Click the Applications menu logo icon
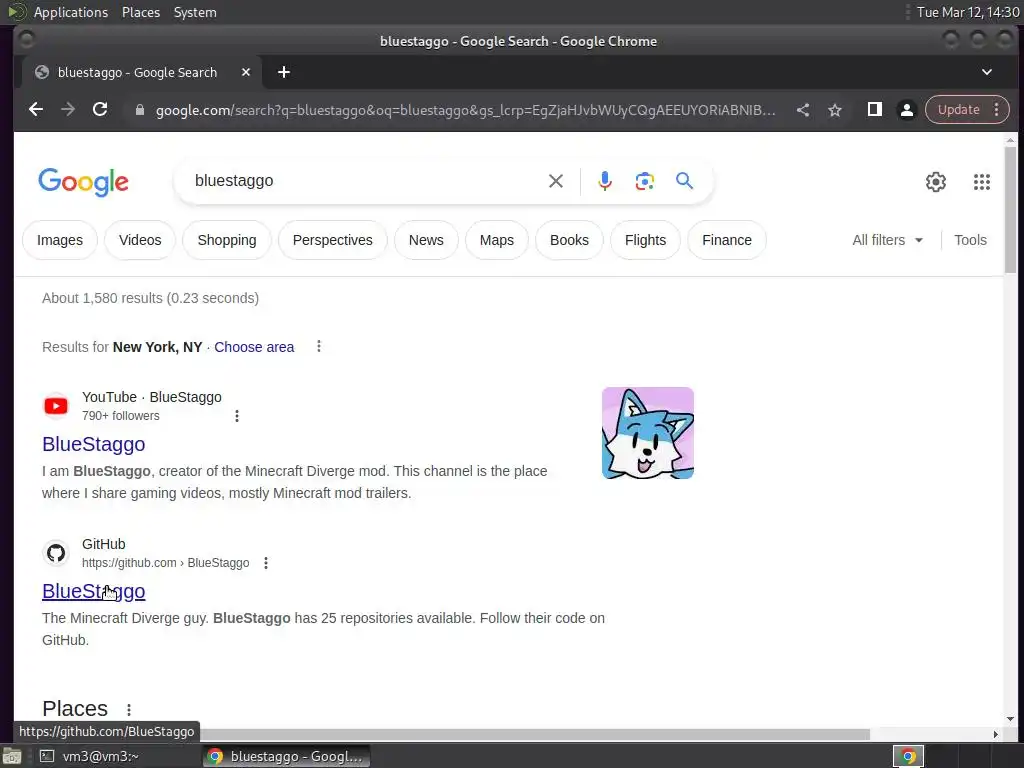1024x768 pixels. point(16,12)
